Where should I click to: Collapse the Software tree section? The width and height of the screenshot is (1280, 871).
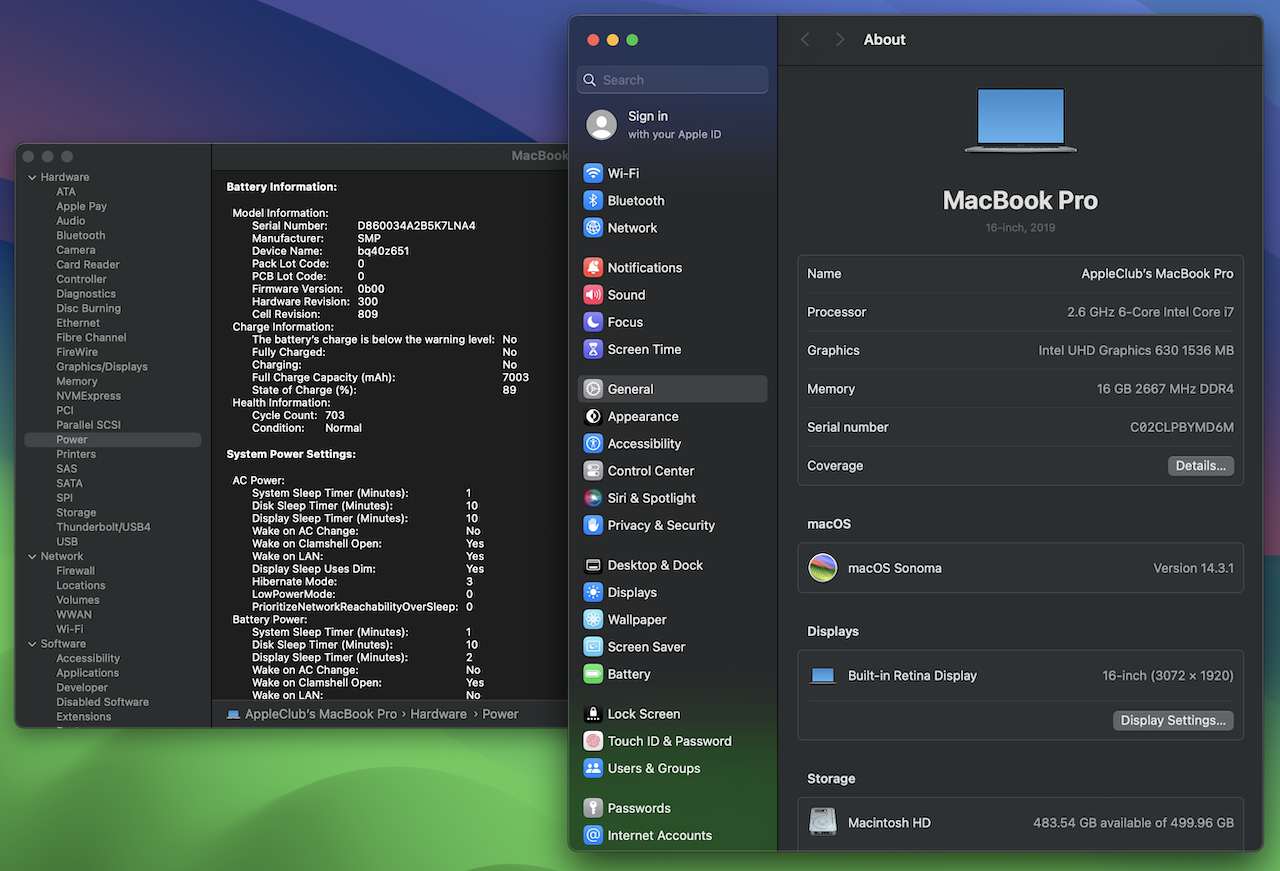(31, 644)
